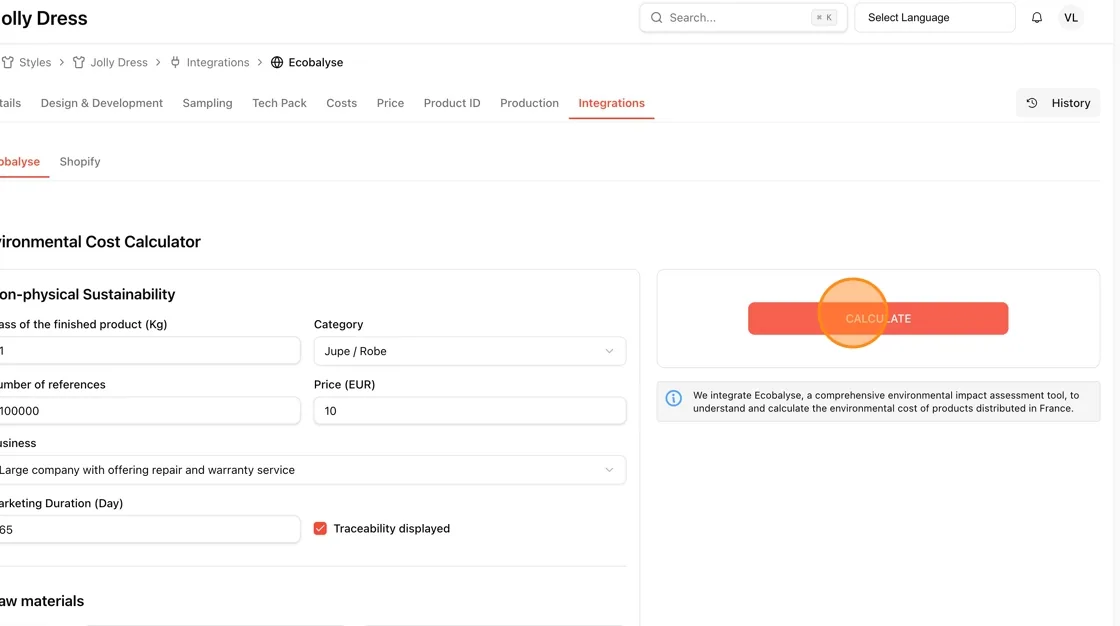The width and height of the screenshot is (1120, 626).
Task: Click the Price (EUR) label
Action: pyautogui.click(x=344, y=384)
